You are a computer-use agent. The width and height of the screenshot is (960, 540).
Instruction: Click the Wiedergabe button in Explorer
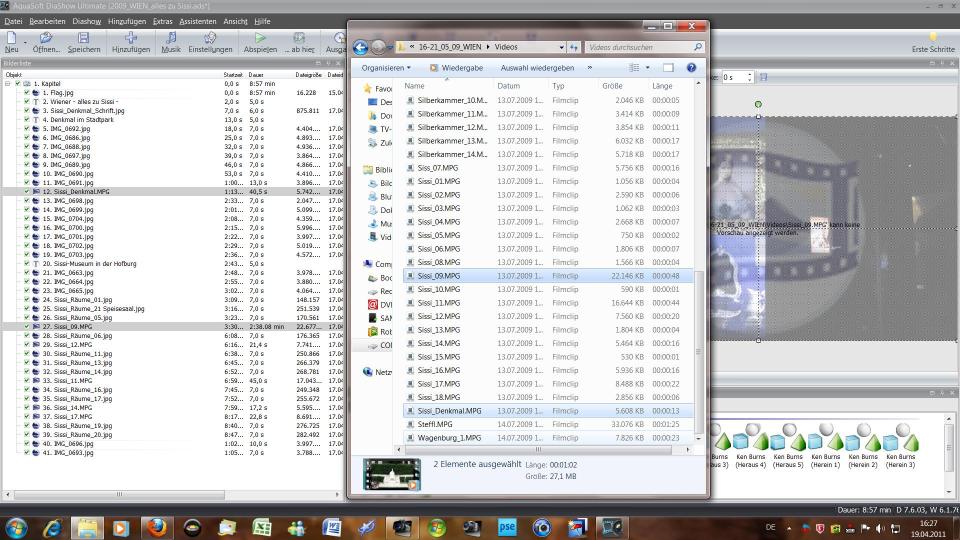pos(456,68)
